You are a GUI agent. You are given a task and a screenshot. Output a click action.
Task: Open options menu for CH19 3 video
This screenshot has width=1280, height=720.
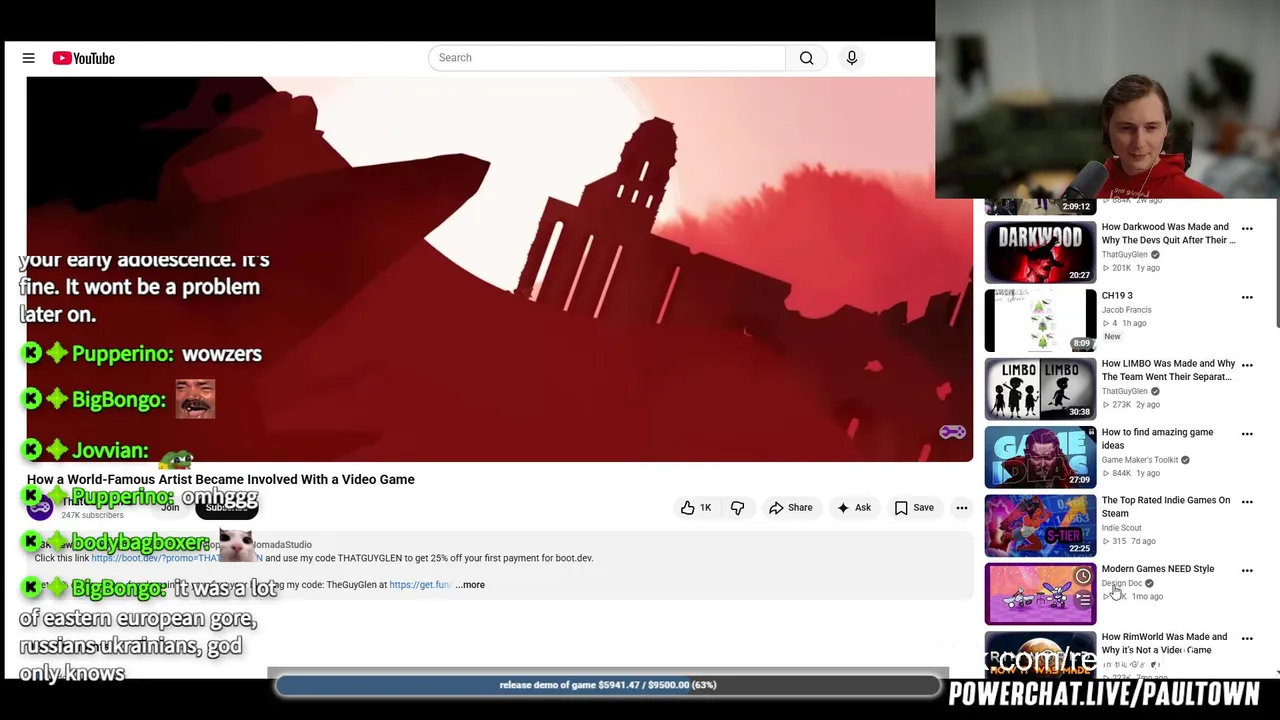(1247, 297)
